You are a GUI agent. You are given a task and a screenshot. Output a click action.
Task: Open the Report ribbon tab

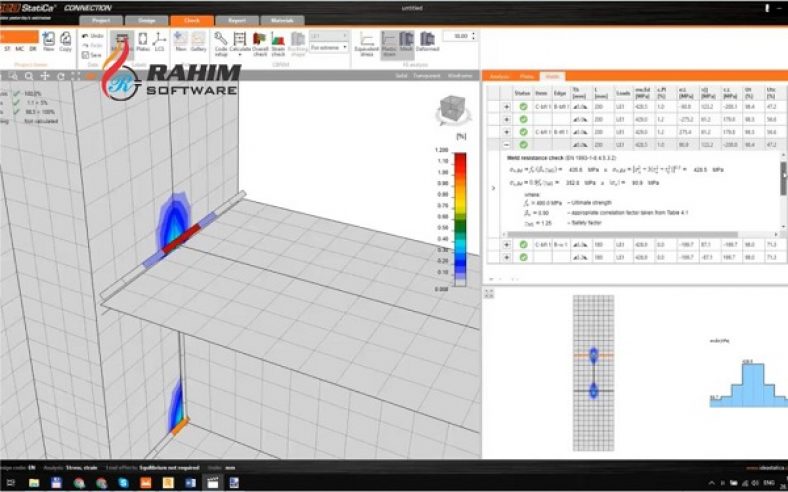237,21
